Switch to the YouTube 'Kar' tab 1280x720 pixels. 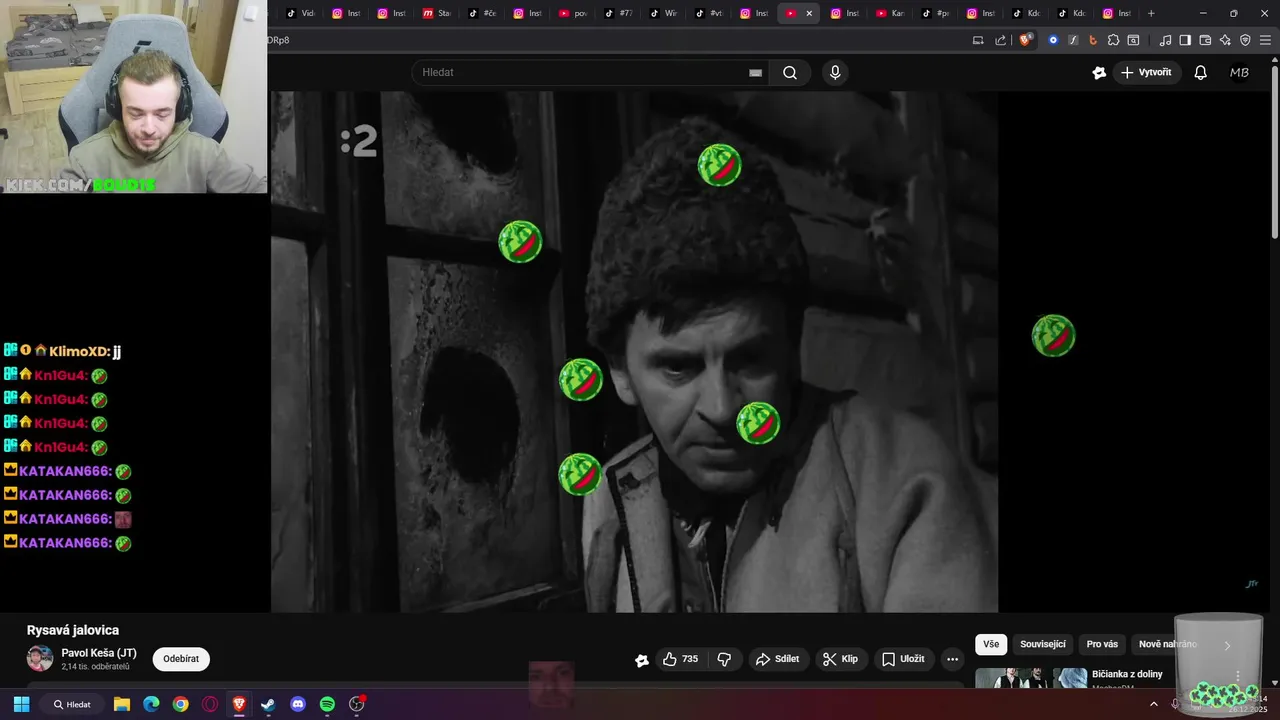(x=889, y=13)
